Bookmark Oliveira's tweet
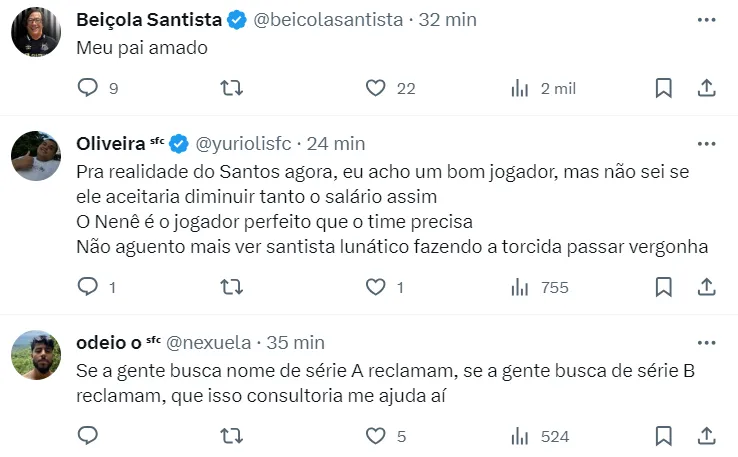Image resolution: width=738 pixels, height=457 pixels. point(663,287)
